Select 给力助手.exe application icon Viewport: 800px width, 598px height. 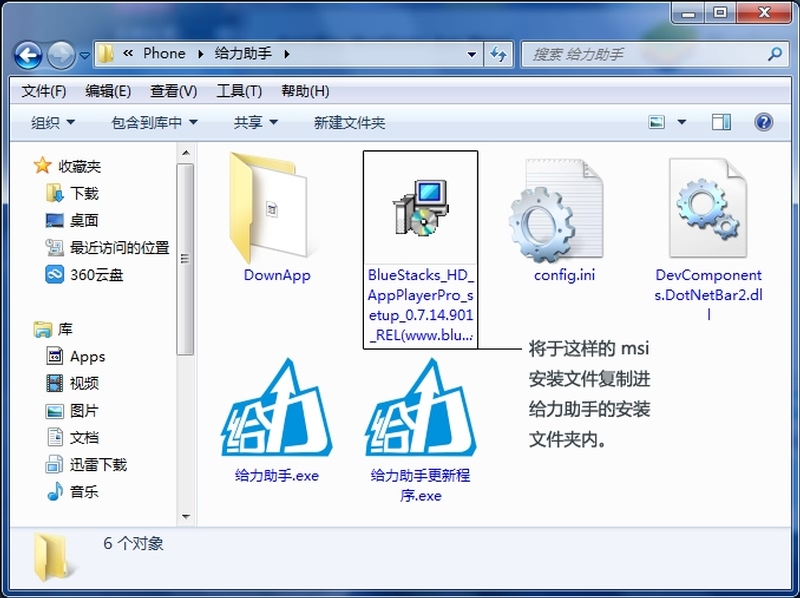[277, 408]
